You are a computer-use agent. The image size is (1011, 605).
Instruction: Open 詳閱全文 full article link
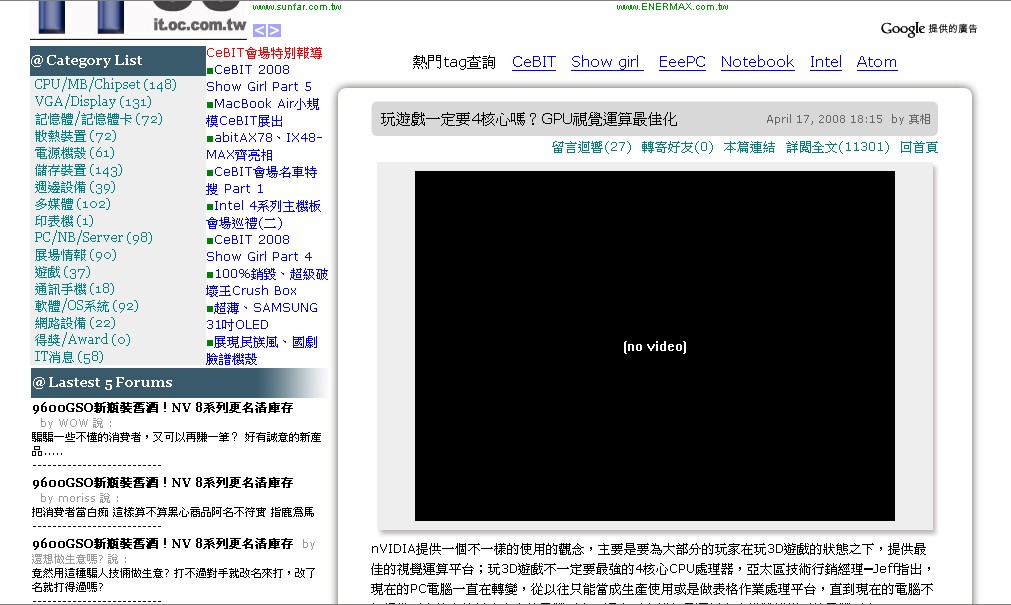pos(837,147)
